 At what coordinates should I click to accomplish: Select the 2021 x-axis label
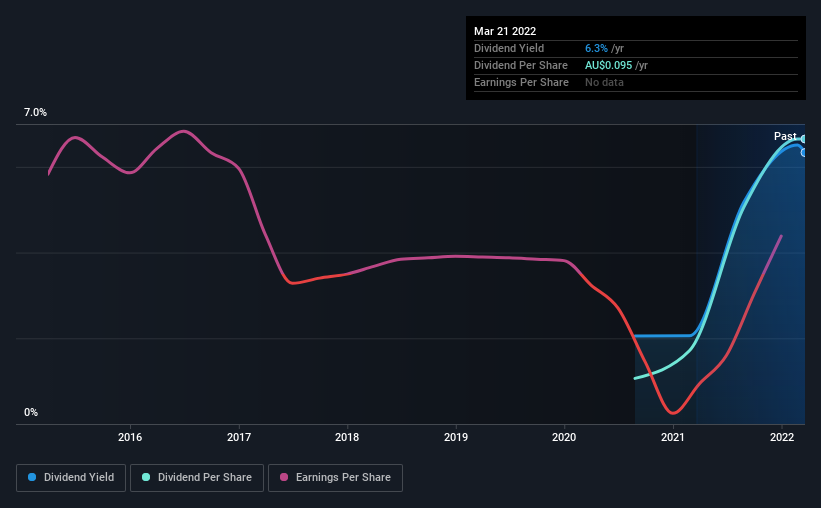point(673,437)
